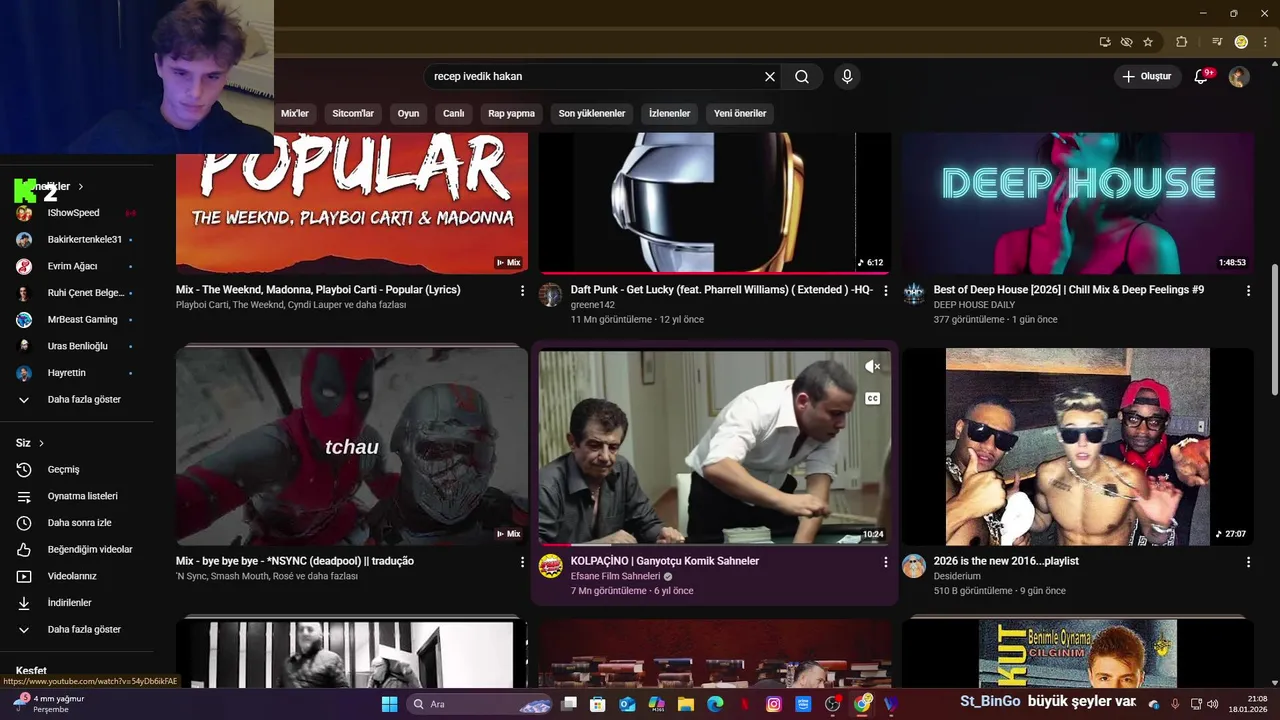
Task: Open YouTube notifications bell
Action: coord(1202,76)
